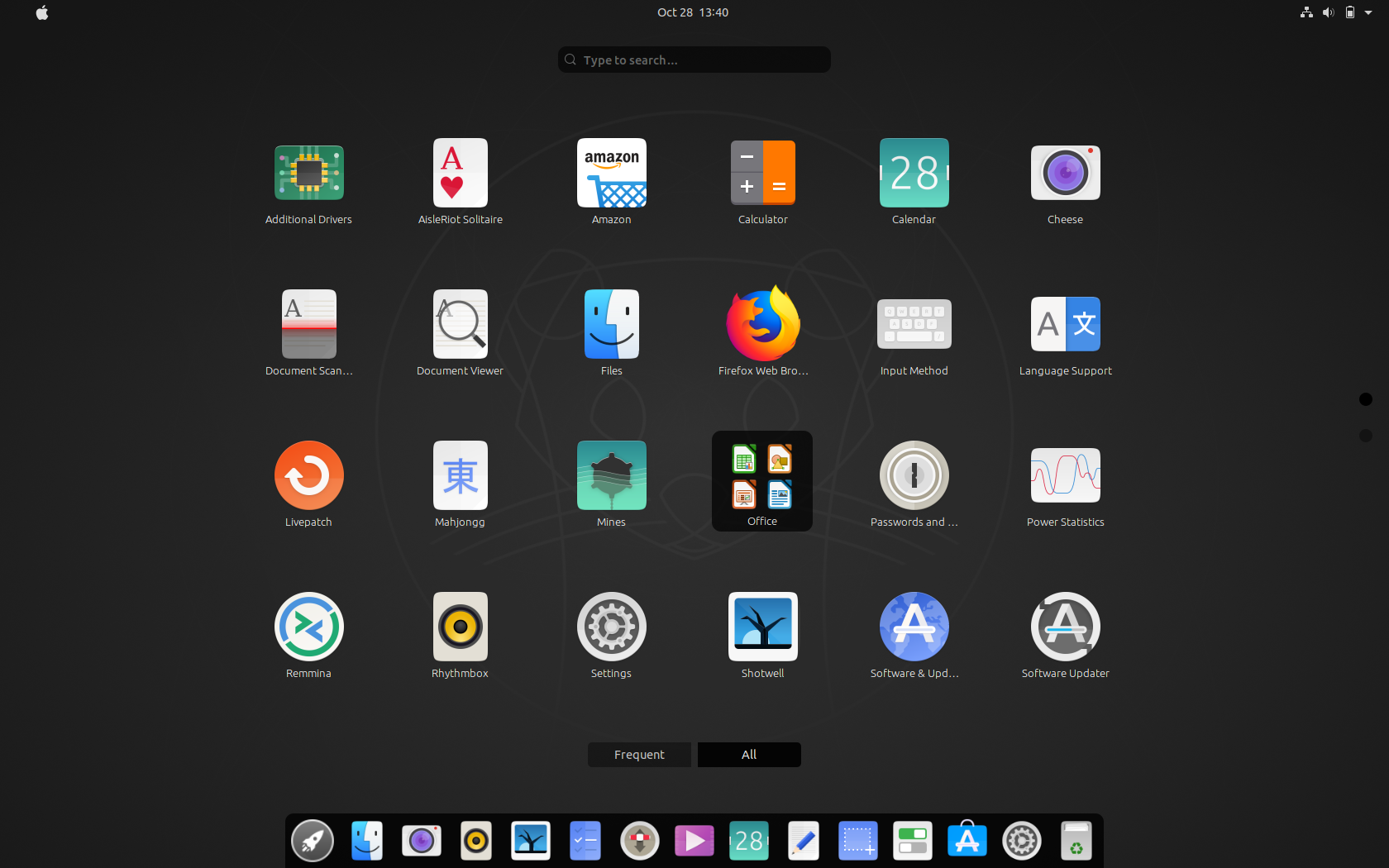Image resolution: width=1389 pixels, height=868 pixels.
Task: Start the Mahjongg game
Action: click(461, 475)
